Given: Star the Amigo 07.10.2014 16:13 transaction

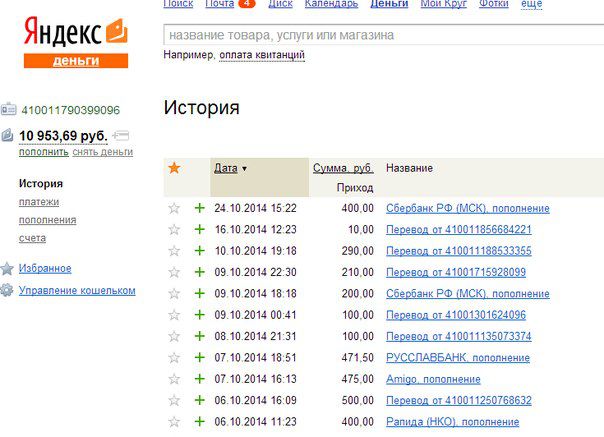Looking at the screenshot, I should click(x=174, y=379).
